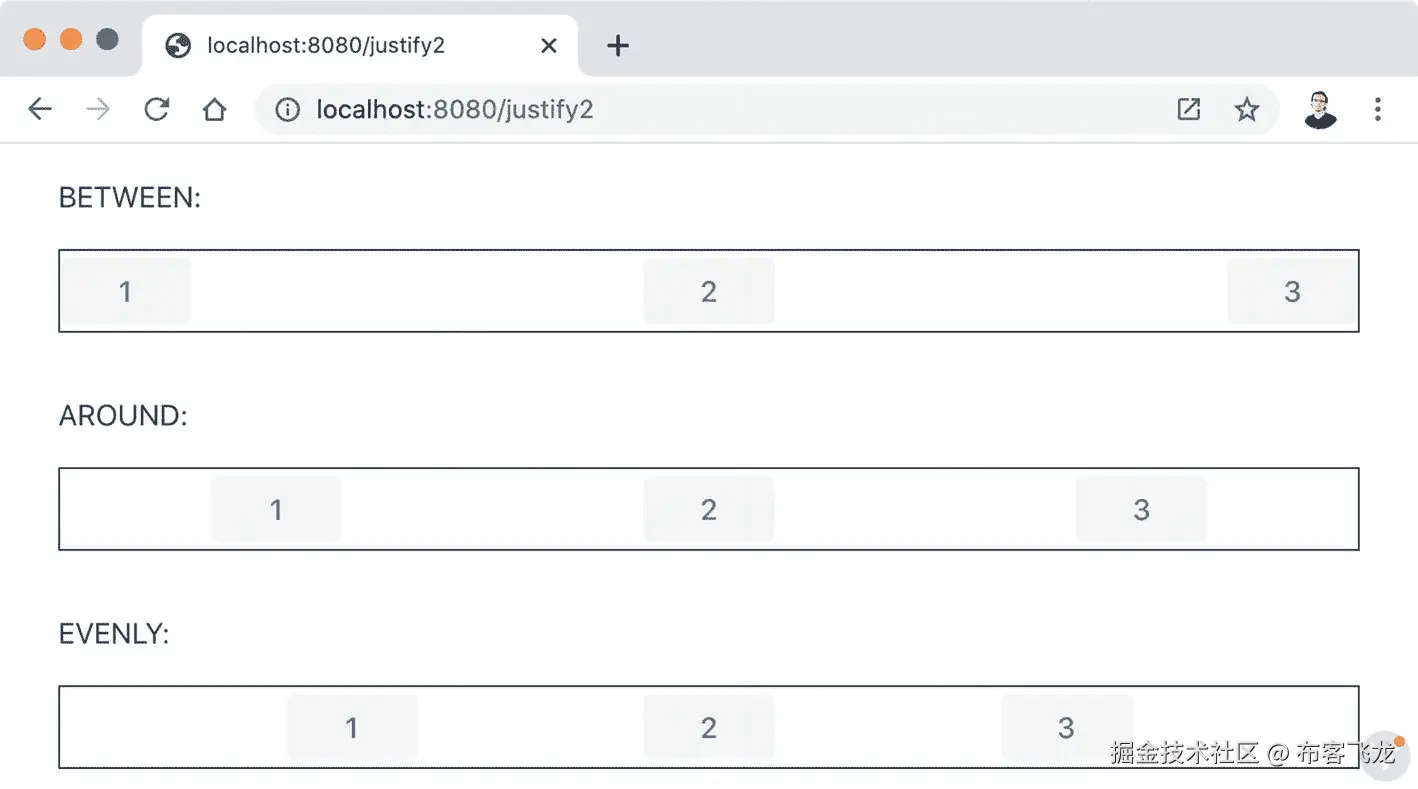Bookmark this page with the star
This screenshot has width=1418, height=789.
1246,109
